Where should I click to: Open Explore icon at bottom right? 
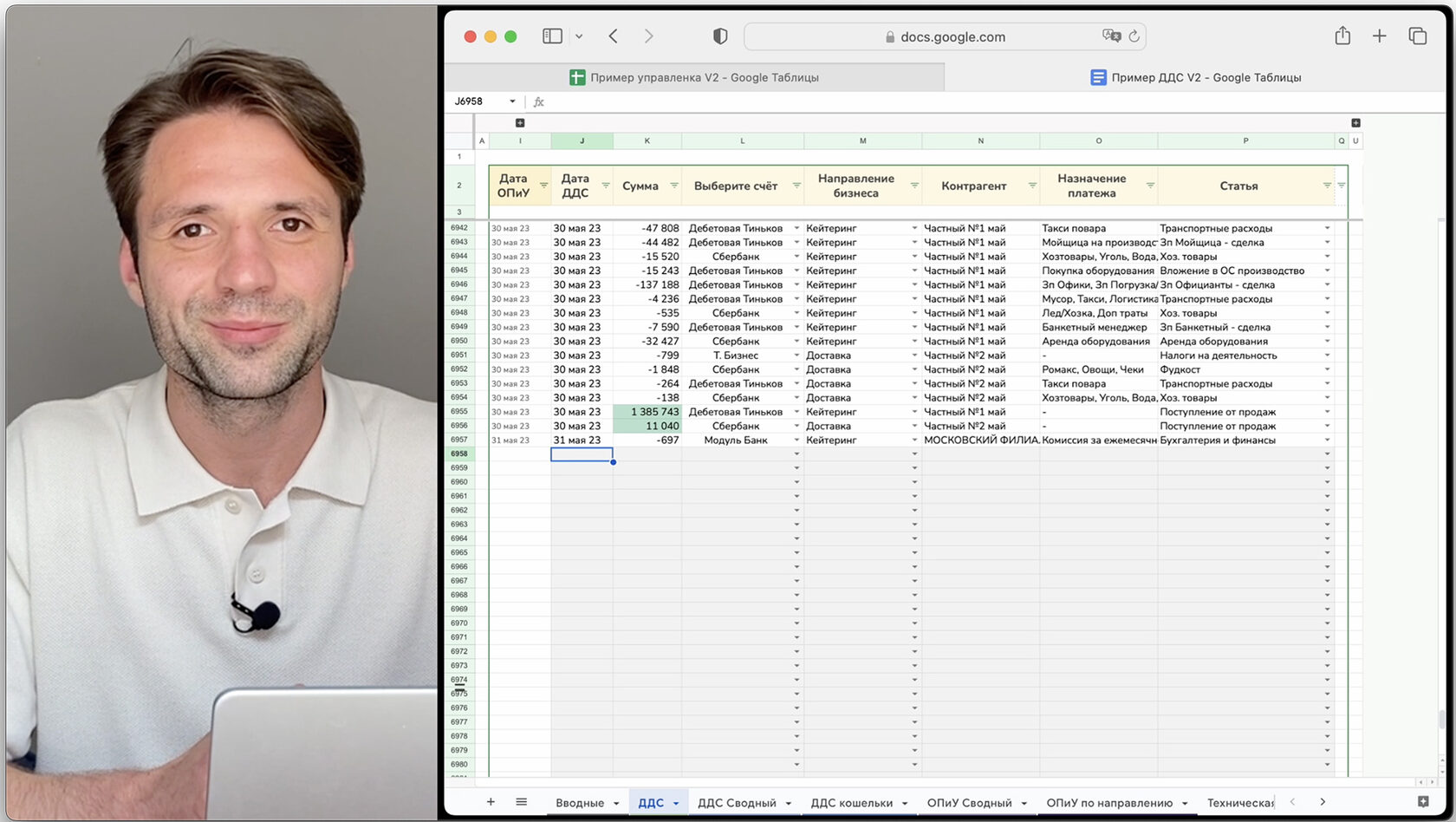1423,802
